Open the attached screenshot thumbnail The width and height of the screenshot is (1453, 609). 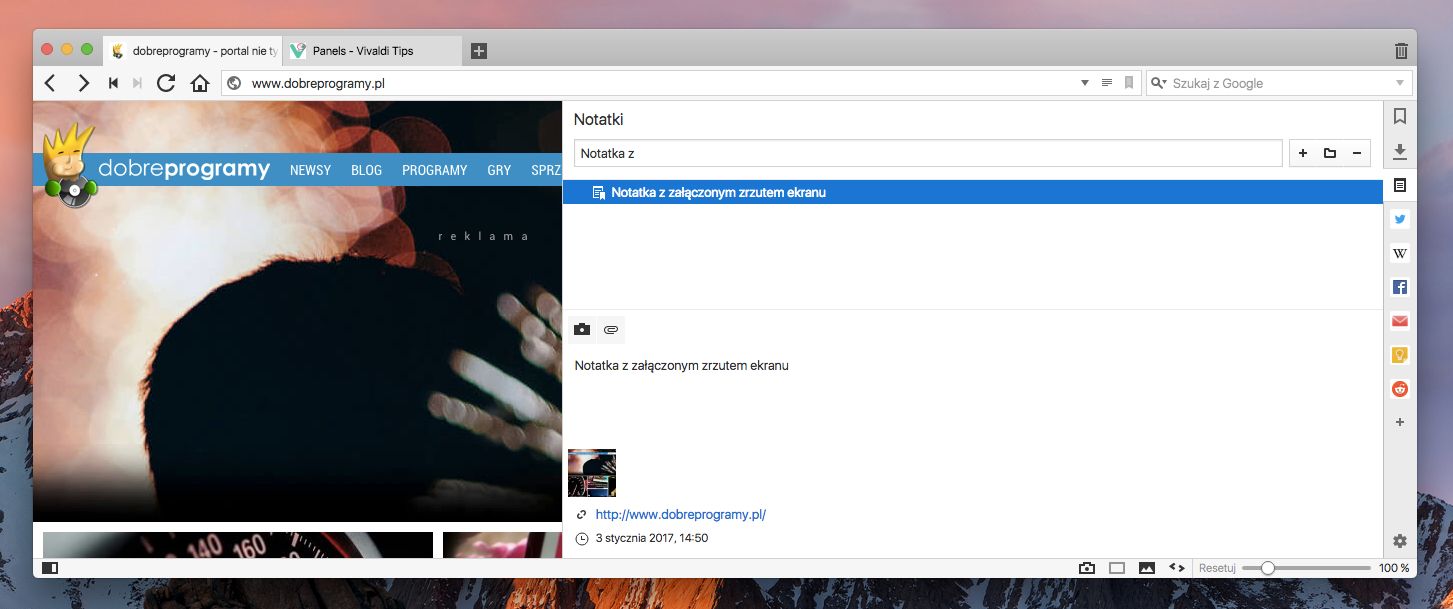tap(592, 473)
